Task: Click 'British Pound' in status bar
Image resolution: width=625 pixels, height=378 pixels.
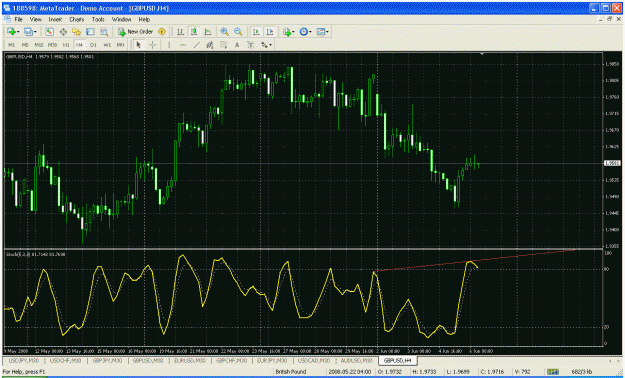Action: point(291,372)
